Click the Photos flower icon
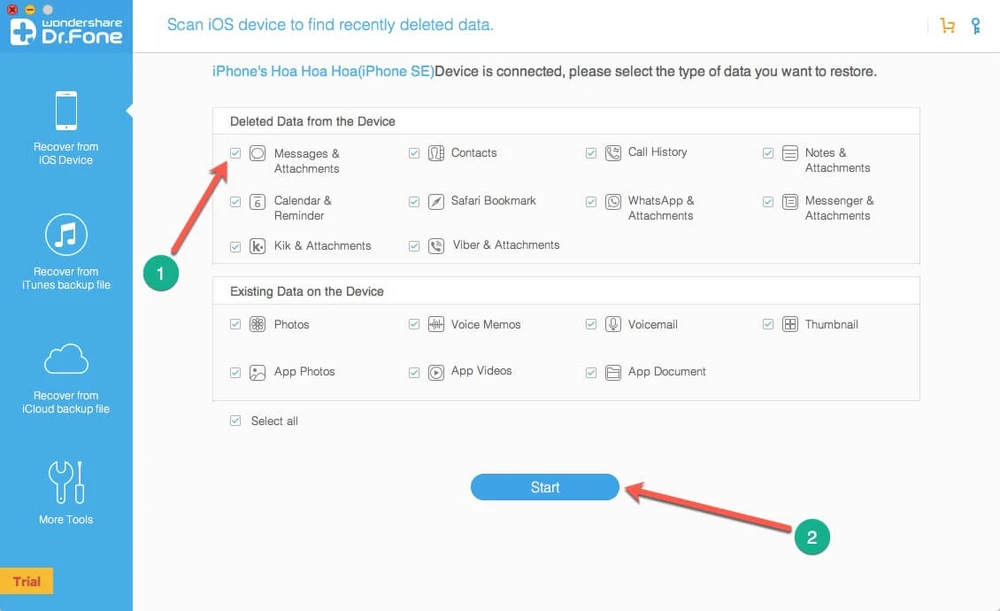The height and width of the screenshot is (611, 1000). tap(258, 324)
